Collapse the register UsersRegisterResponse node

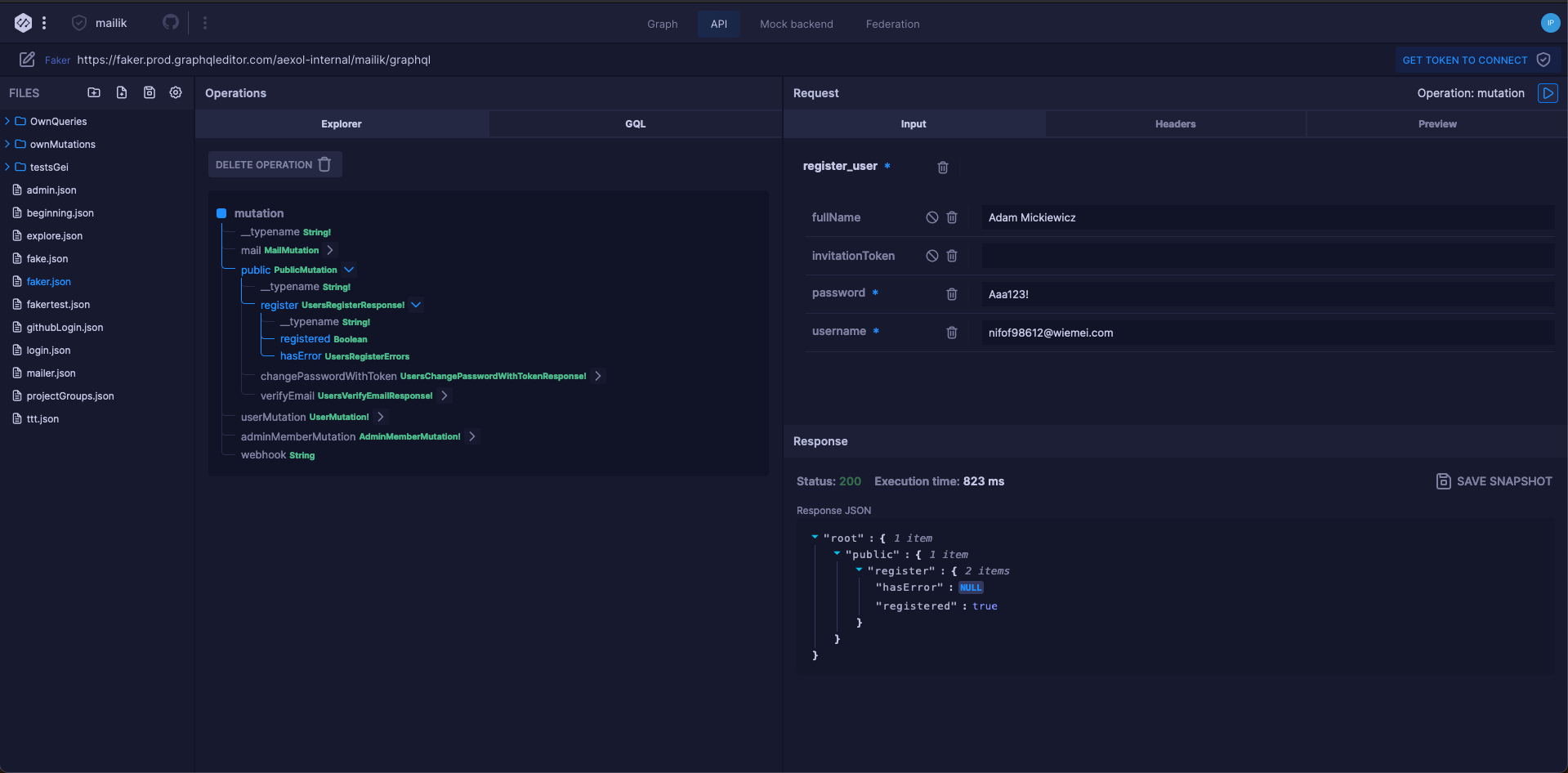click(416, 305)
